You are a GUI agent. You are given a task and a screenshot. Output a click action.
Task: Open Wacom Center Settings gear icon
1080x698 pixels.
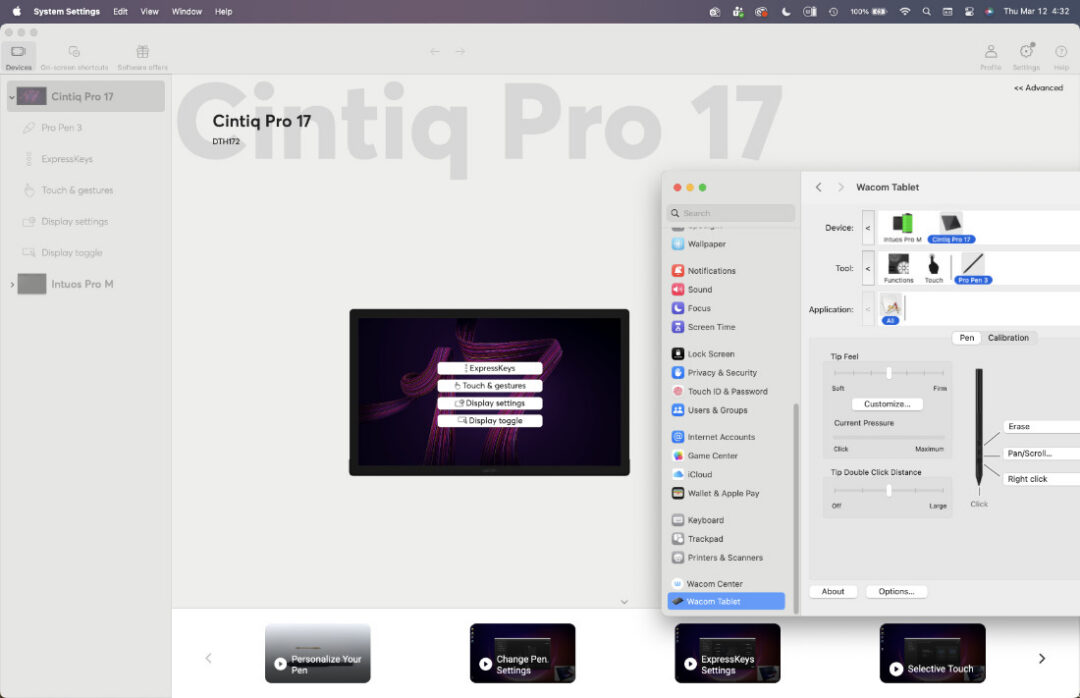[x=1026, y=57]
